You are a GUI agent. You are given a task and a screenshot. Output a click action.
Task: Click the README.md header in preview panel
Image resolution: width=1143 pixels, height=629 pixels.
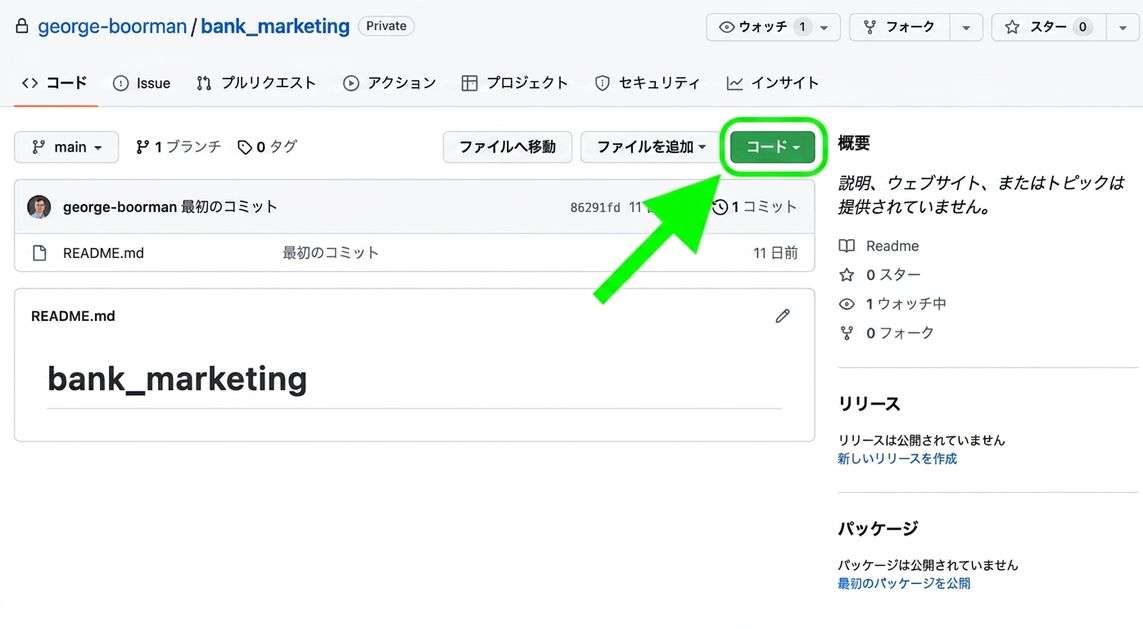(x=73, y=316)
